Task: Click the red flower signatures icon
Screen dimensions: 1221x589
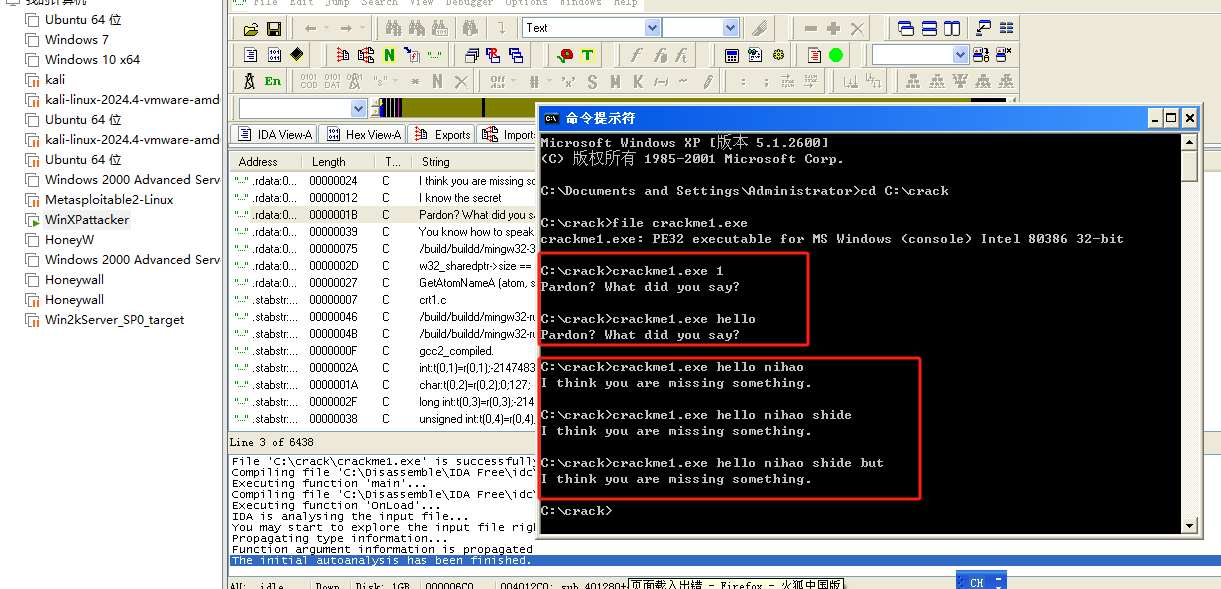Action: click(x=565, y=55)
